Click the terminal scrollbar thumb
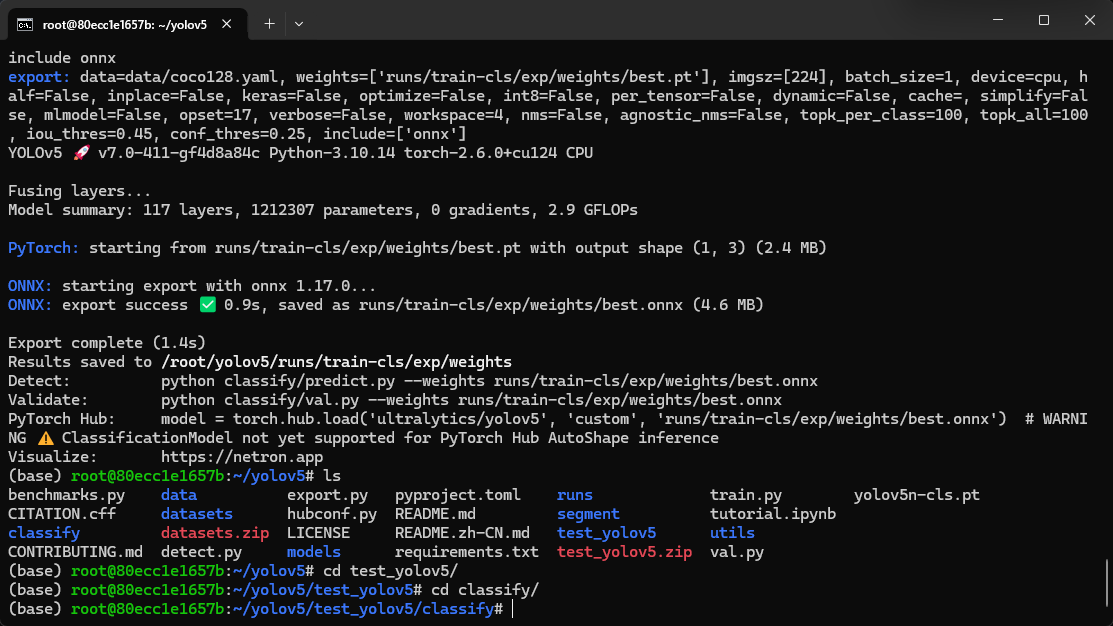 click(x=1107, y=583)
